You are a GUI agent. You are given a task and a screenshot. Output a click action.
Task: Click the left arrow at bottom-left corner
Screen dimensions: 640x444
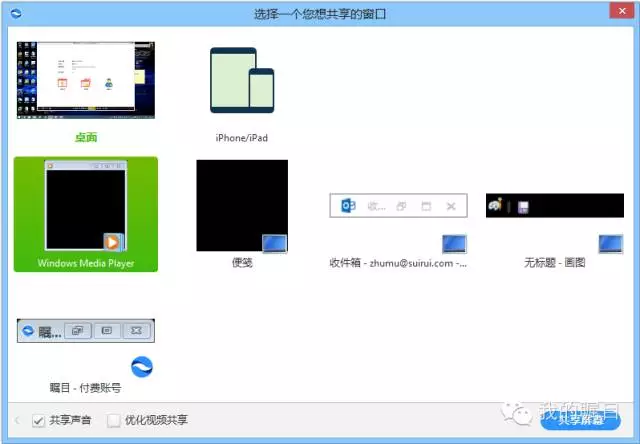[16, 420]
